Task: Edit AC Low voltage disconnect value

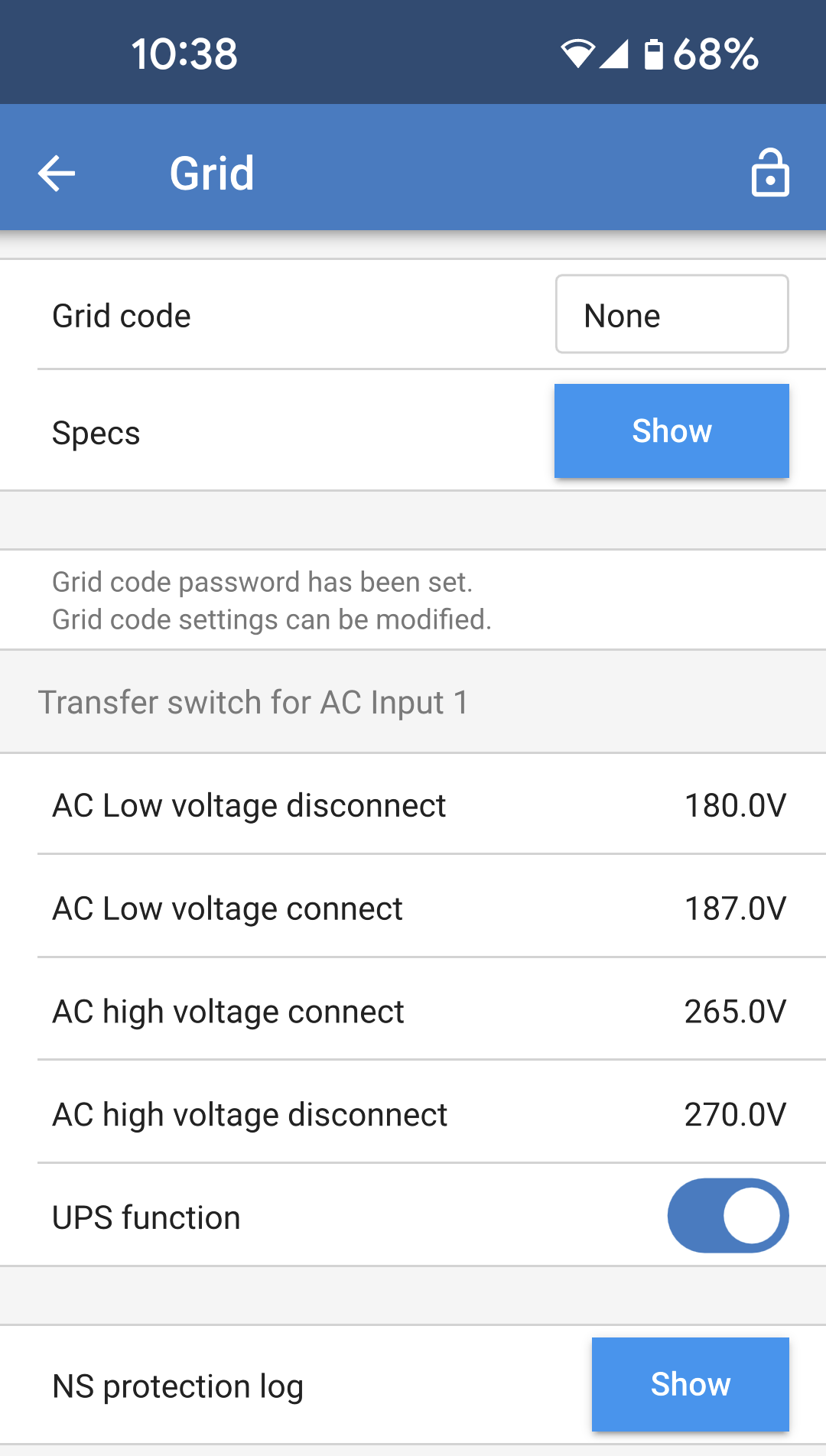Action: (734, 805)
